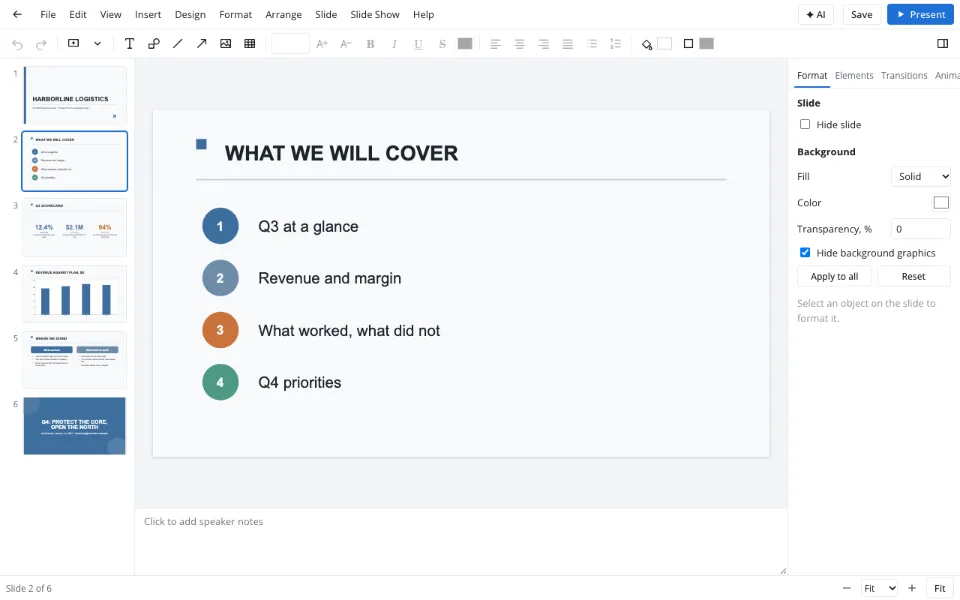Open the Edit menu
The width and height of the screenshot is (960, 600).
tap(78, 14)
